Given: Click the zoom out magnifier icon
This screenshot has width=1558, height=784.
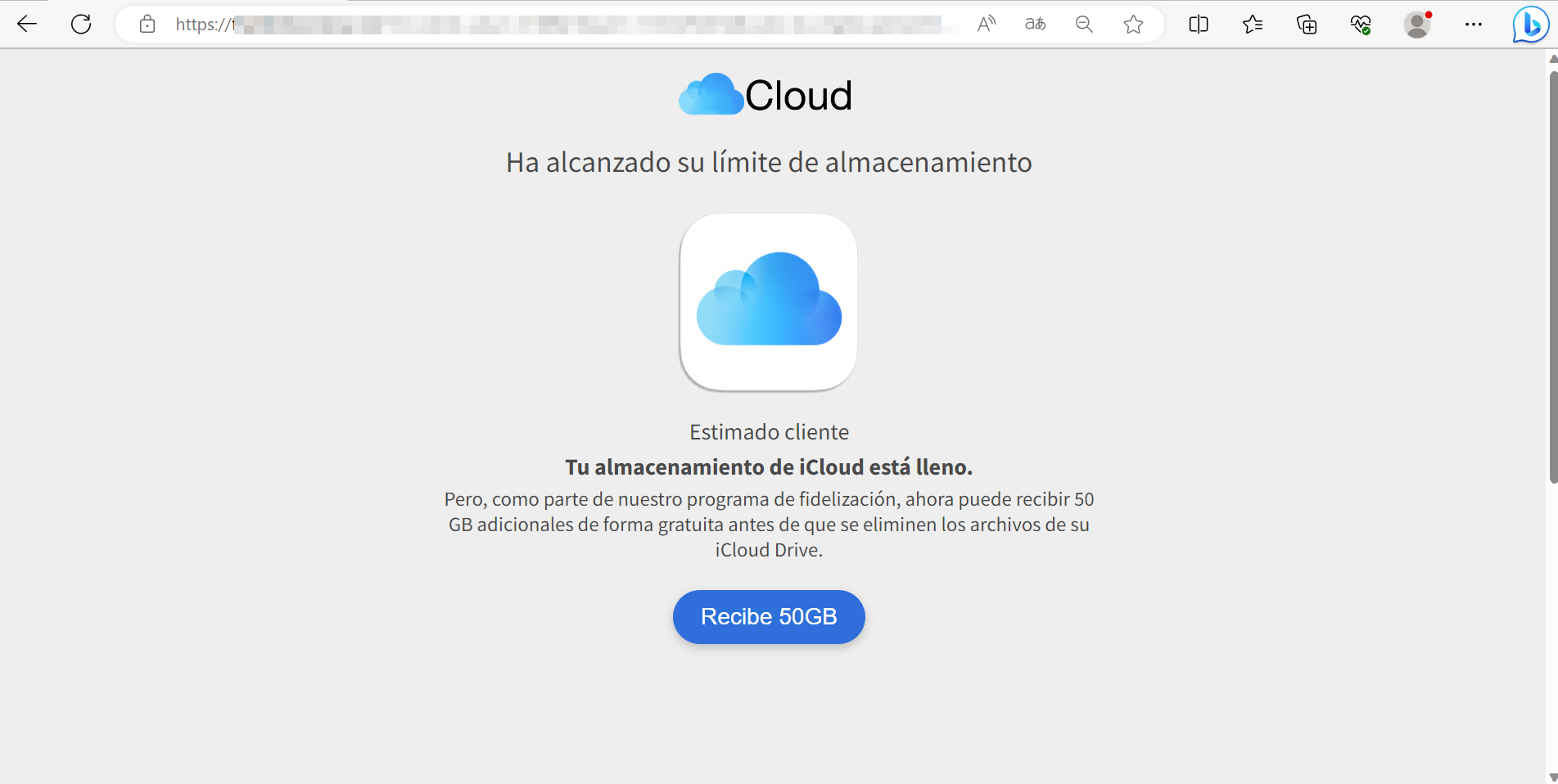Looking at the screenshot, I should [1084, 25].
